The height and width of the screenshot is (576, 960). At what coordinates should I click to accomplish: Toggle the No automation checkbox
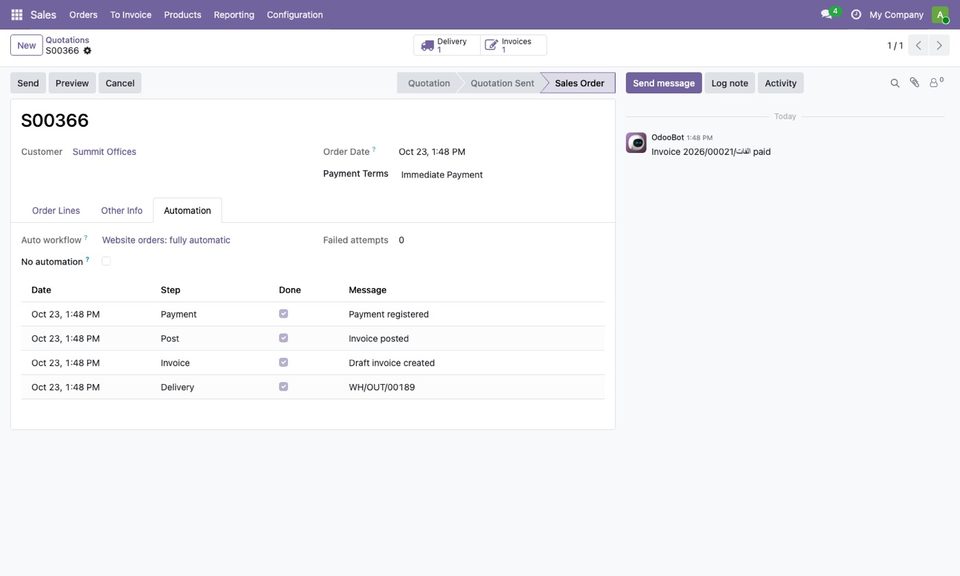pos(106,261)
